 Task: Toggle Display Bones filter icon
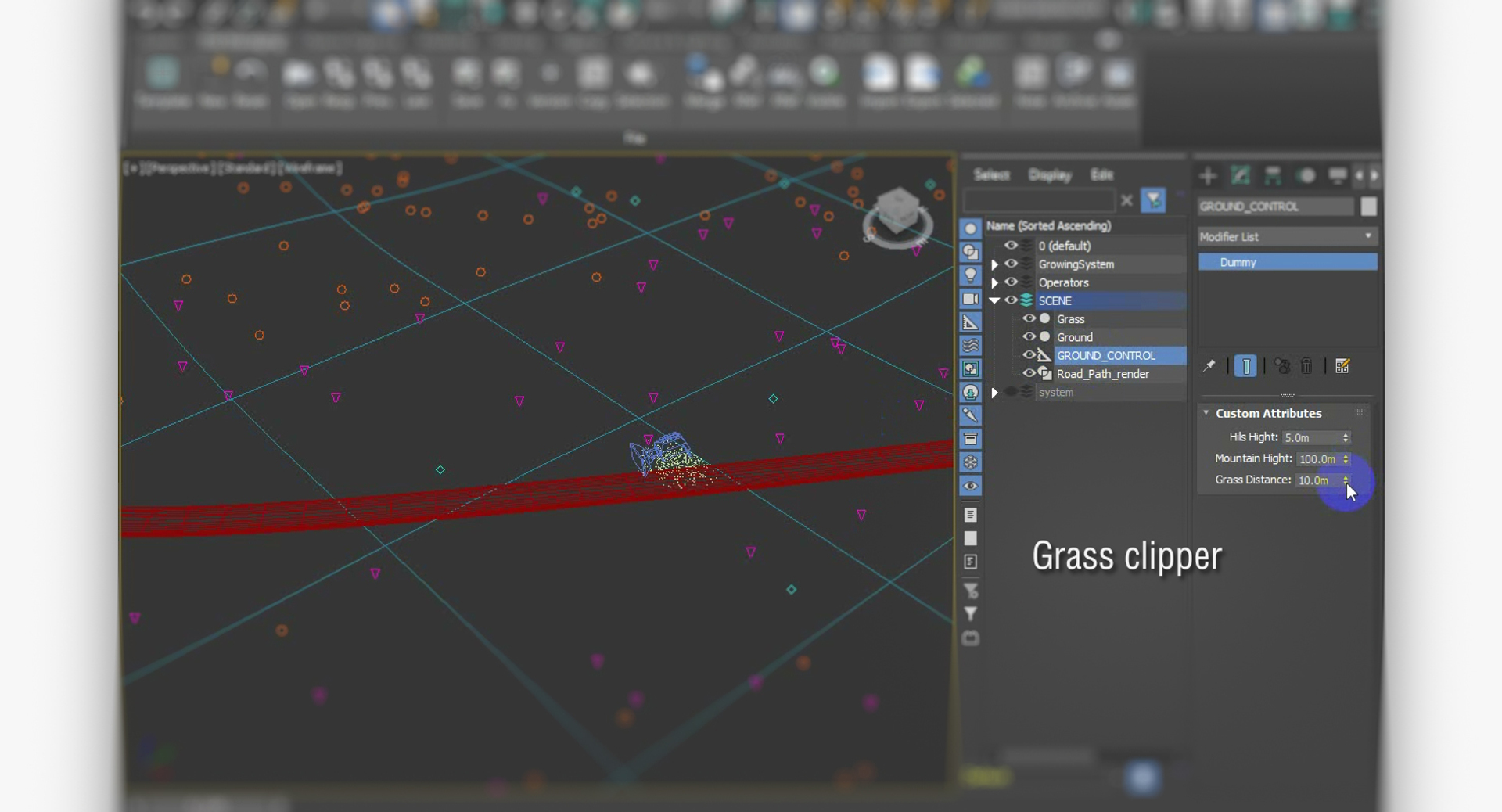tap(970, 415)
